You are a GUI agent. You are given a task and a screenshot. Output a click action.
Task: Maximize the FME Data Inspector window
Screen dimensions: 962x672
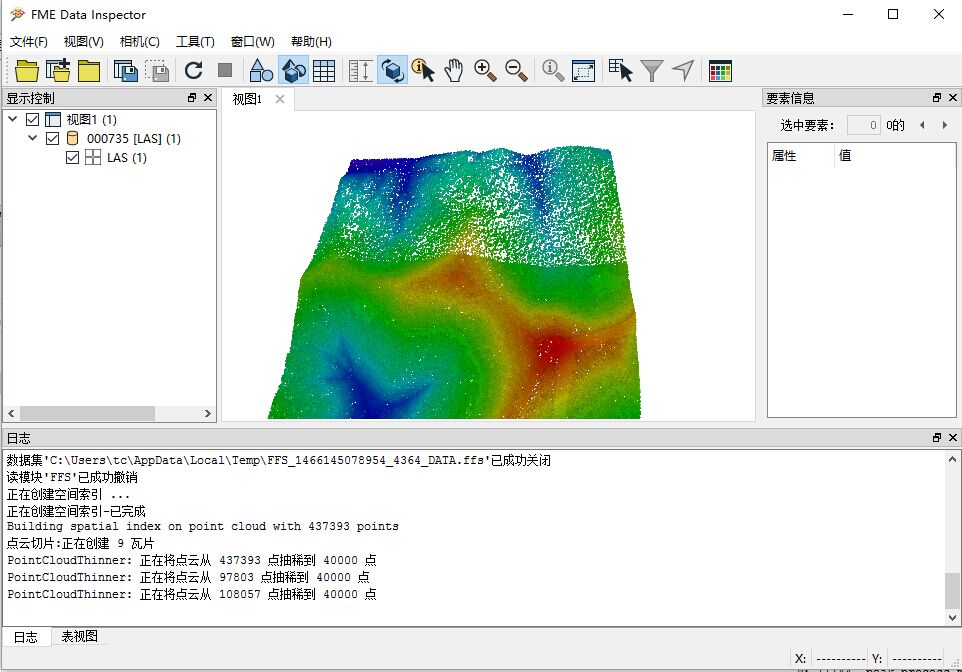[893, 14]
